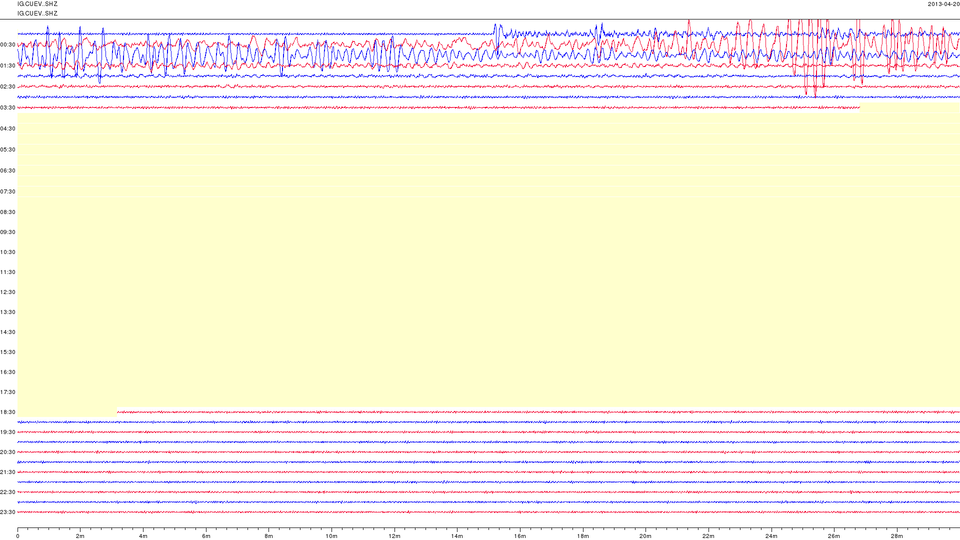The height and width of the screenshot is (540, 960).
Task: Pick the 09:30 time row label
Action: 8,232
